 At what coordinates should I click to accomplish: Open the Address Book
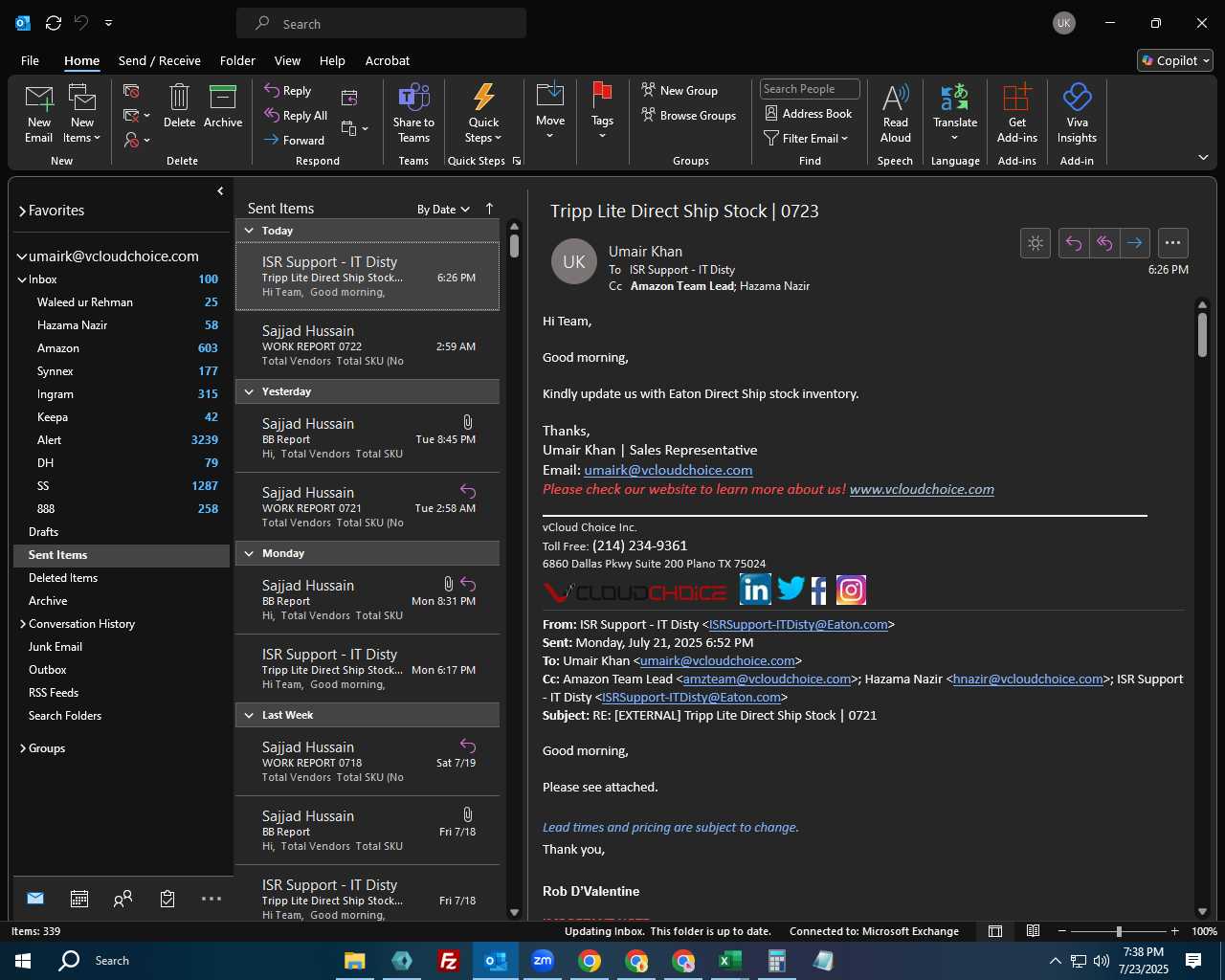[x=809, y=114]
